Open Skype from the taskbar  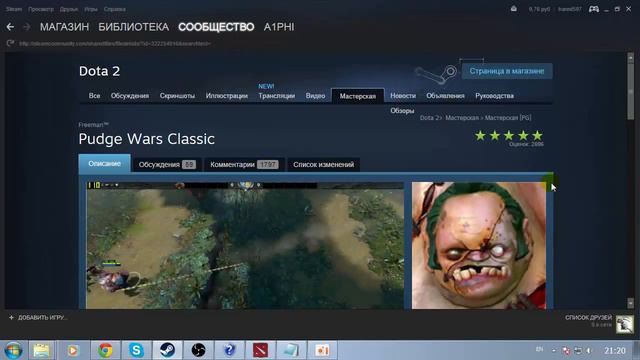(x=136, y=350)
